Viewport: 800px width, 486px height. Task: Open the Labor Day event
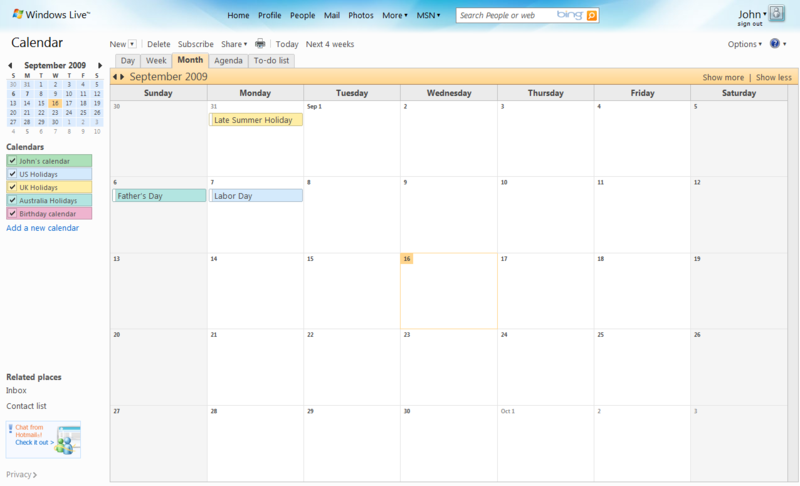tap(256, 196)
